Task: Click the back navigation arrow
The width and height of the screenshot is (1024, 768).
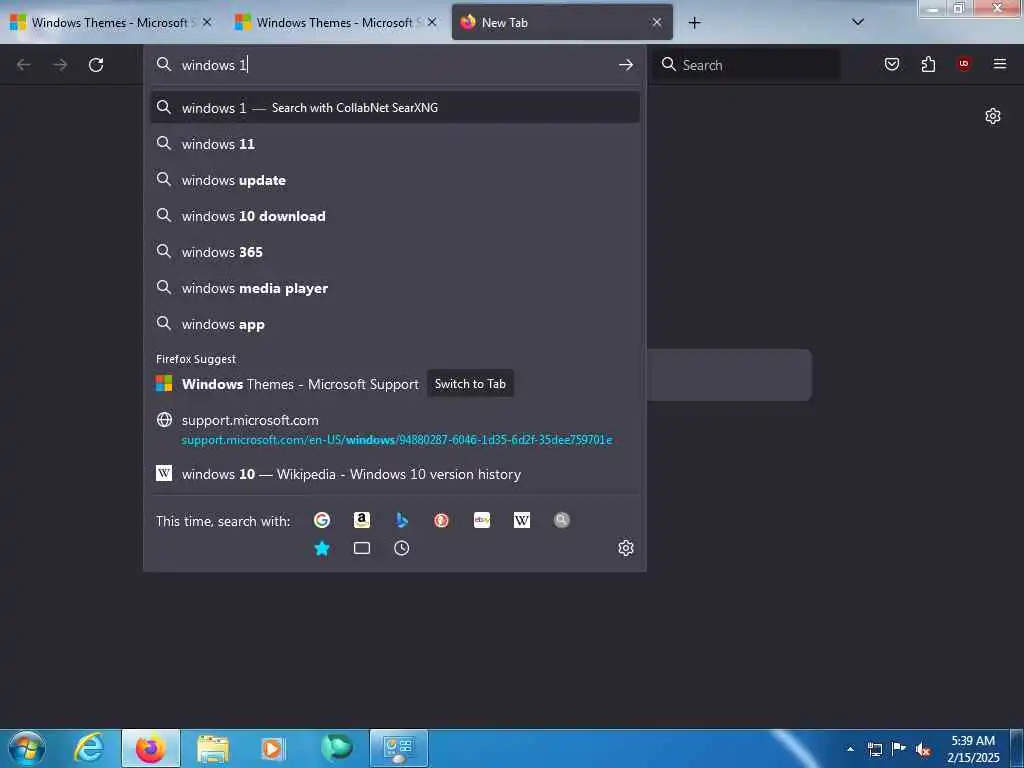Action: click(x=24, y=65)
